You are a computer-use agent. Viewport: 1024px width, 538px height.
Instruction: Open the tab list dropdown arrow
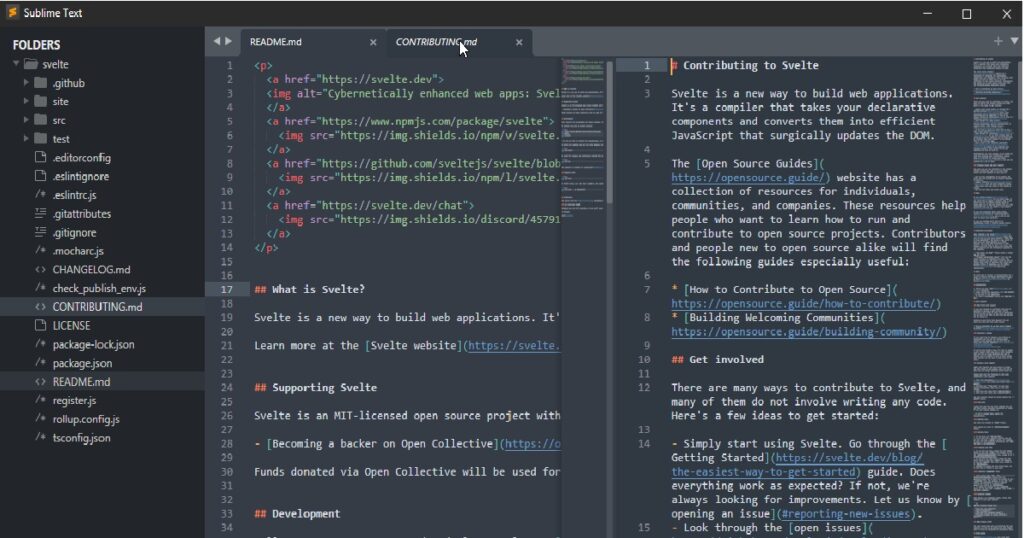point(1014,40)
